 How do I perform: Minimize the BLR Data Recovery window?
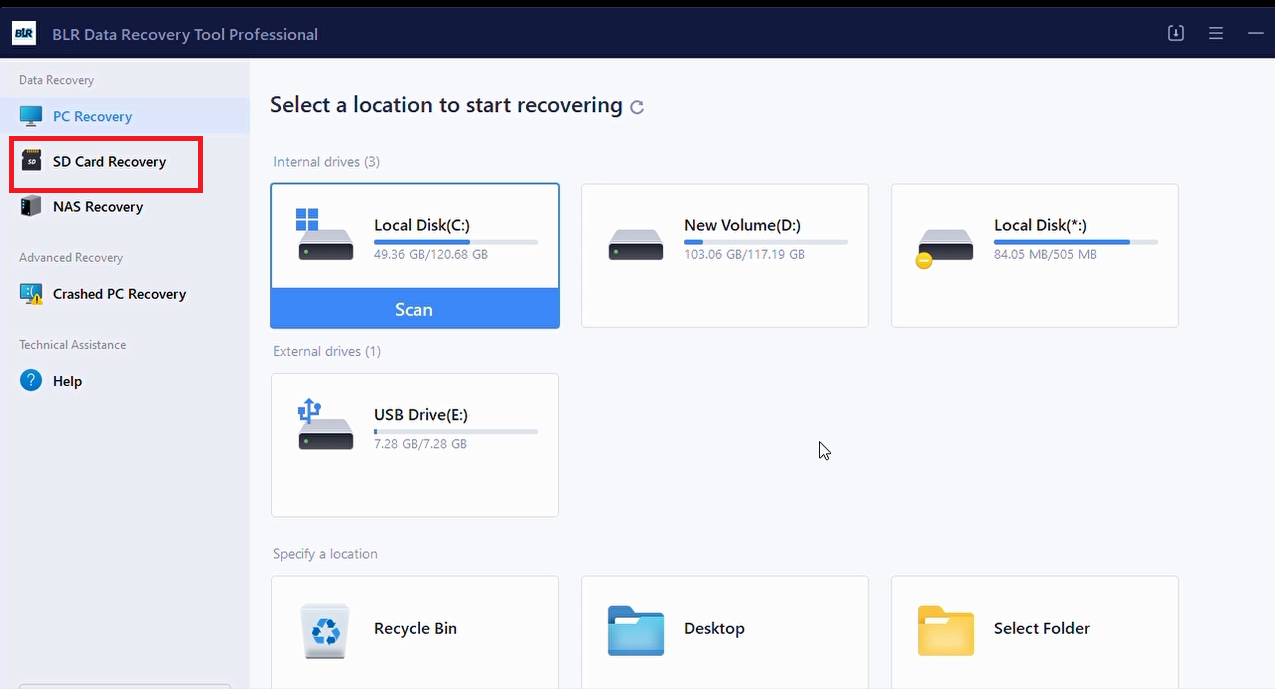(1256, 33)
